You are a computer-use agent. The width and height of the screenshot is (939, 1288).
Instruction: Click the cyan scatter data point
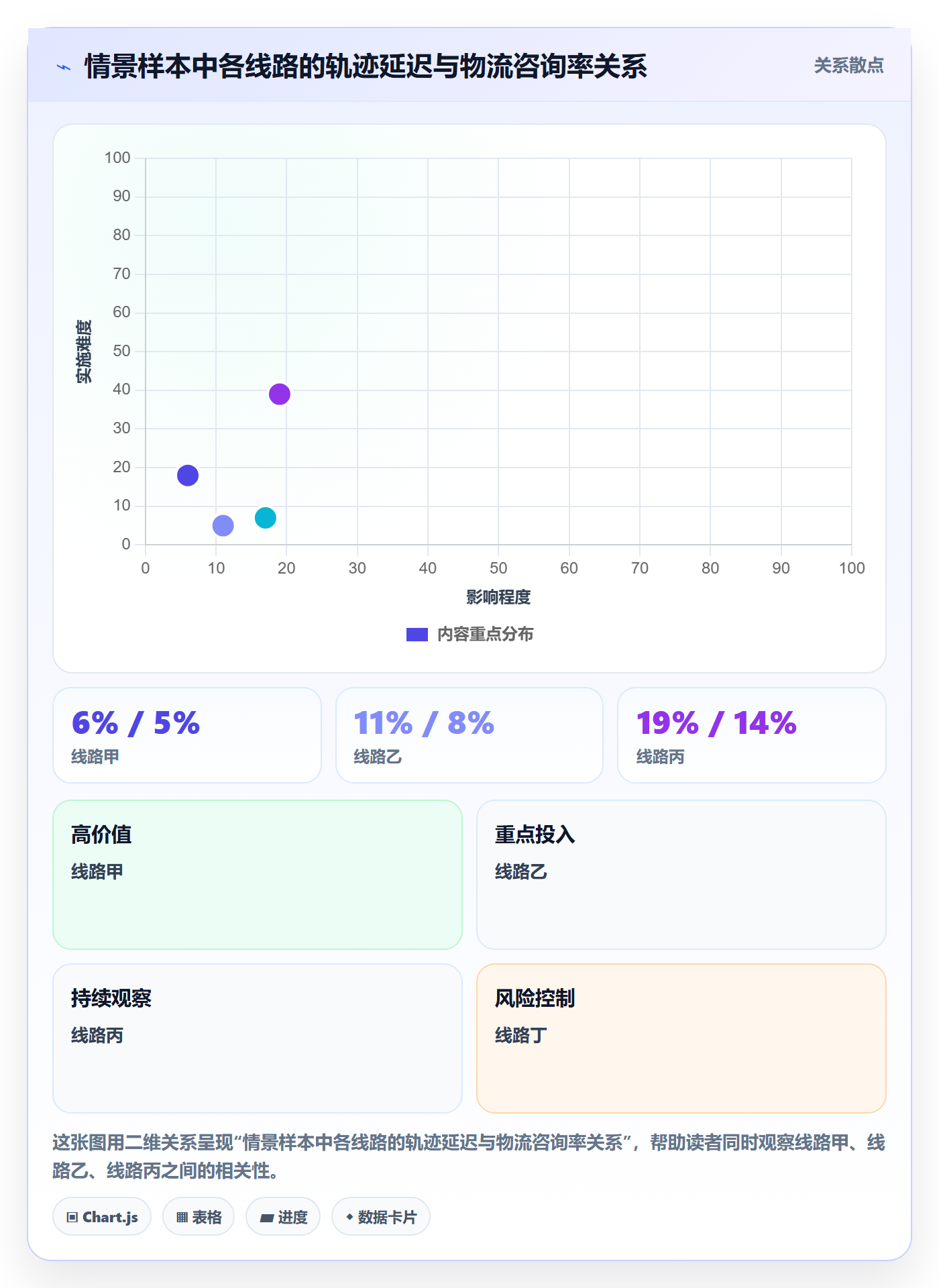(266, 518)
